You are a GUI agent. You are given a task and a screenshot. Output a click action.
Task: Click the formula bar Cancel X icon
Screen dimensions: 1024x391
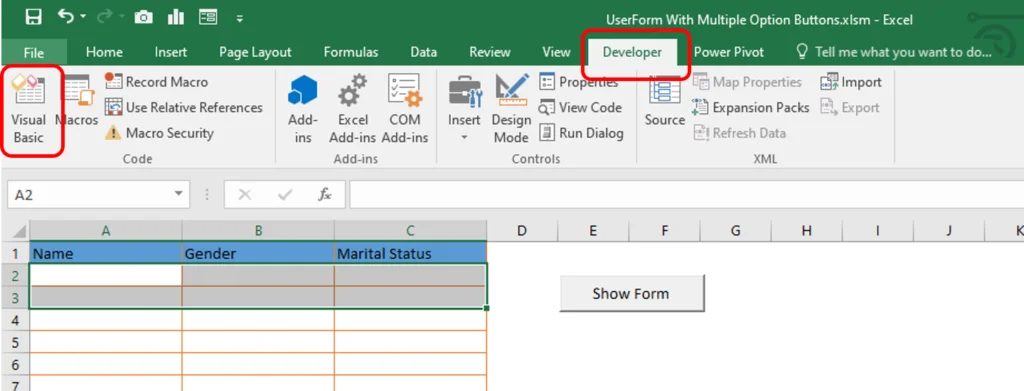[x=244, y=195]
